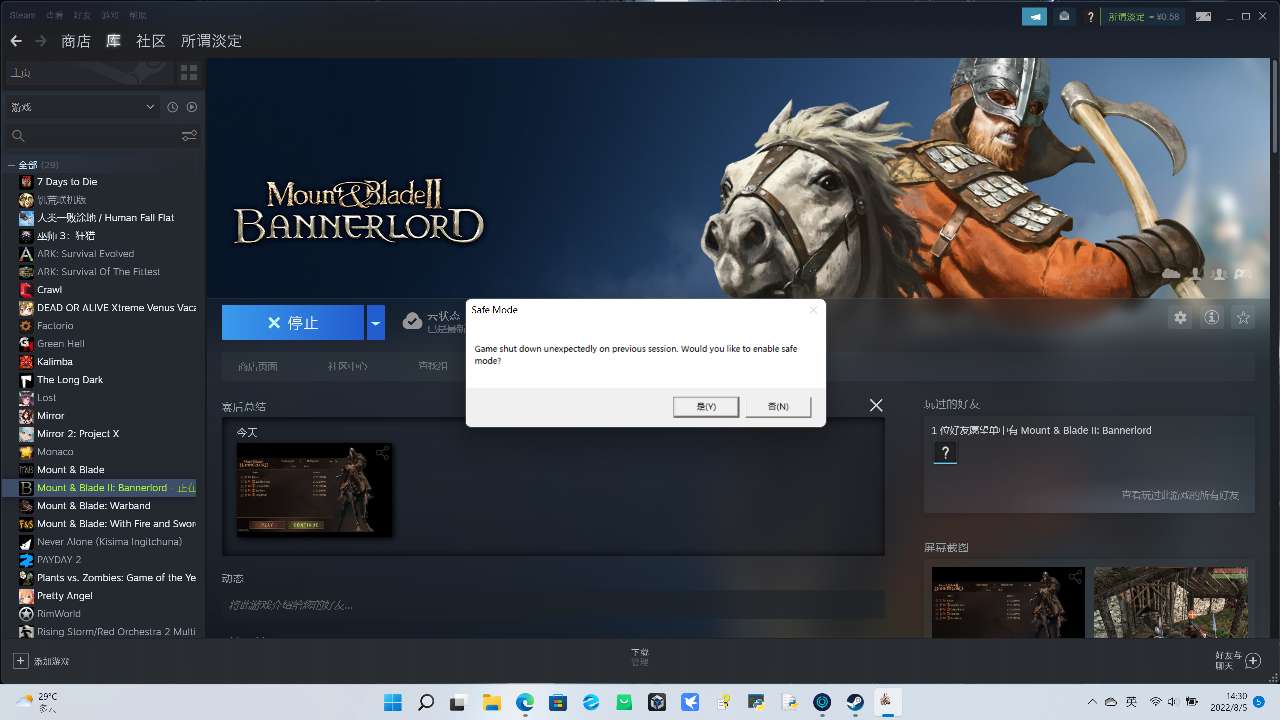Collapse the All games category
This screenshot has height=720, width=1280.
(11, 165)
